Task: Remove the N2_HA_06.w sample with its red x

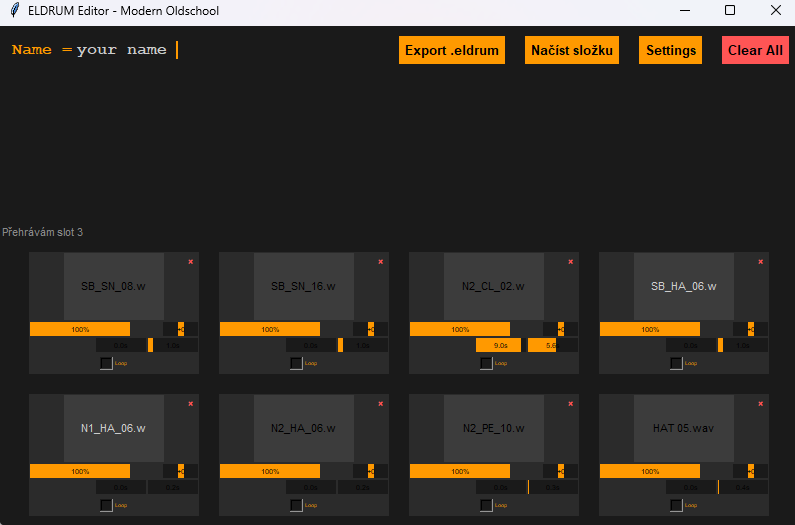Action: [381, 404]
